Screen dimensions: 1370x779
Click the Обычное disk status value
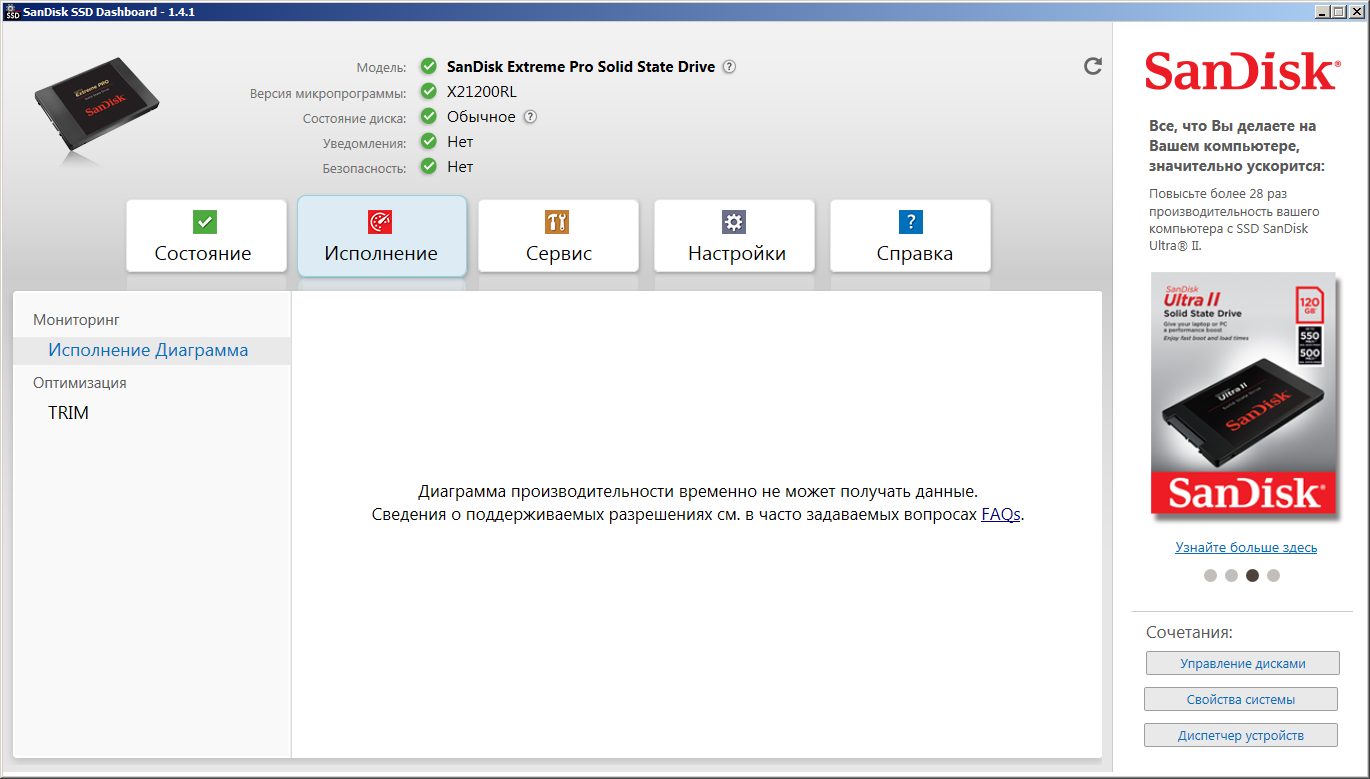481,117
